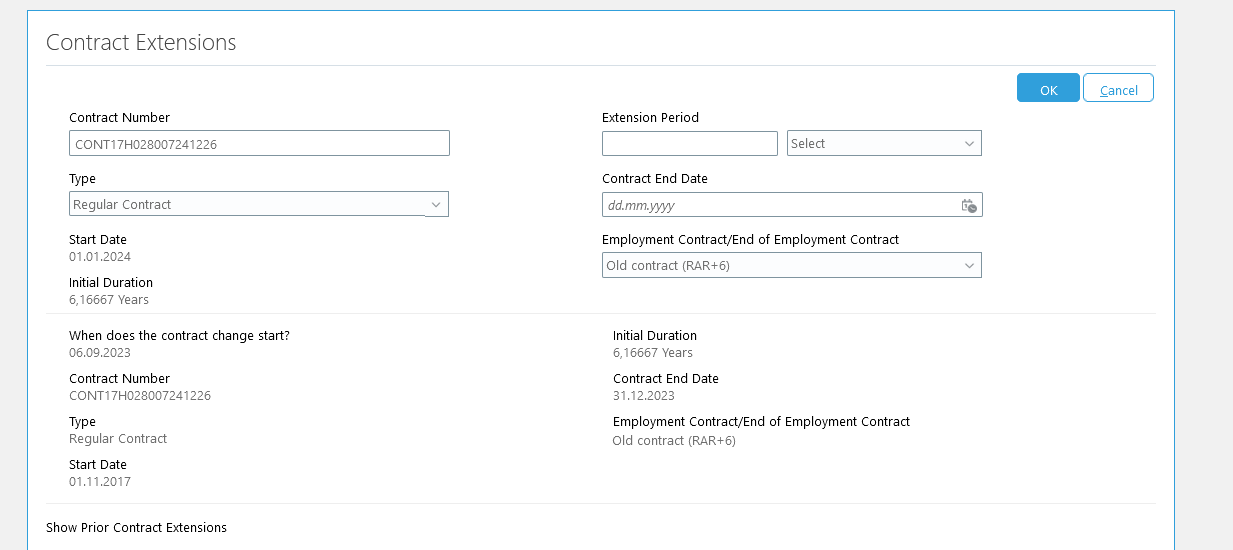Click the Cancel button
The height and width of the screenshot is (550, 1233).
point(1118,88)
